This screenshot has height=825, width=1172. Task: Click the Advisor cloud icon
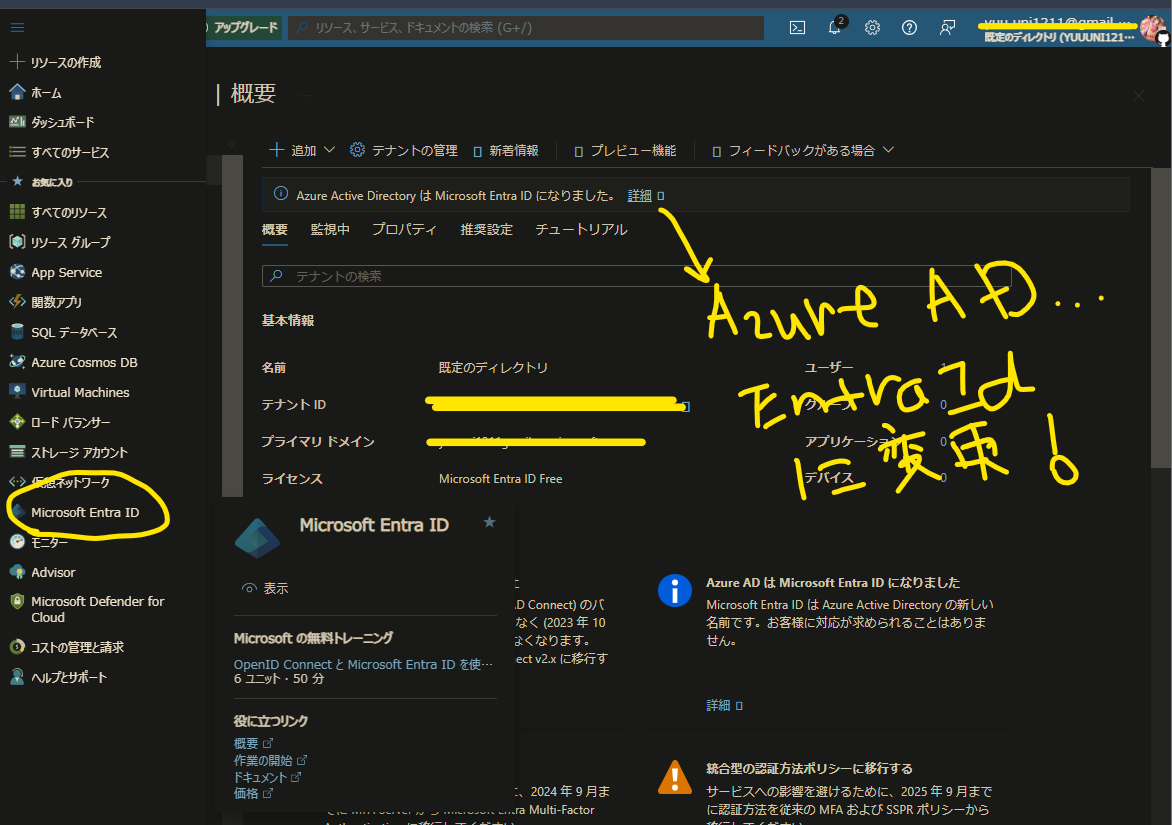coord(17,572)
